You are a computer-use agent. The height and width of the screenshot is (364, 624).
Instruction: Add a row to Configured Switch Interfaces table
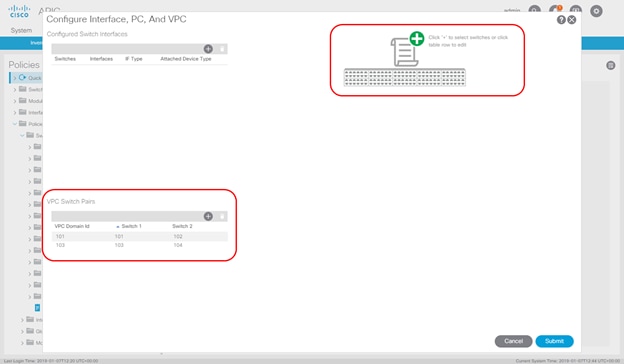[208, 49]
